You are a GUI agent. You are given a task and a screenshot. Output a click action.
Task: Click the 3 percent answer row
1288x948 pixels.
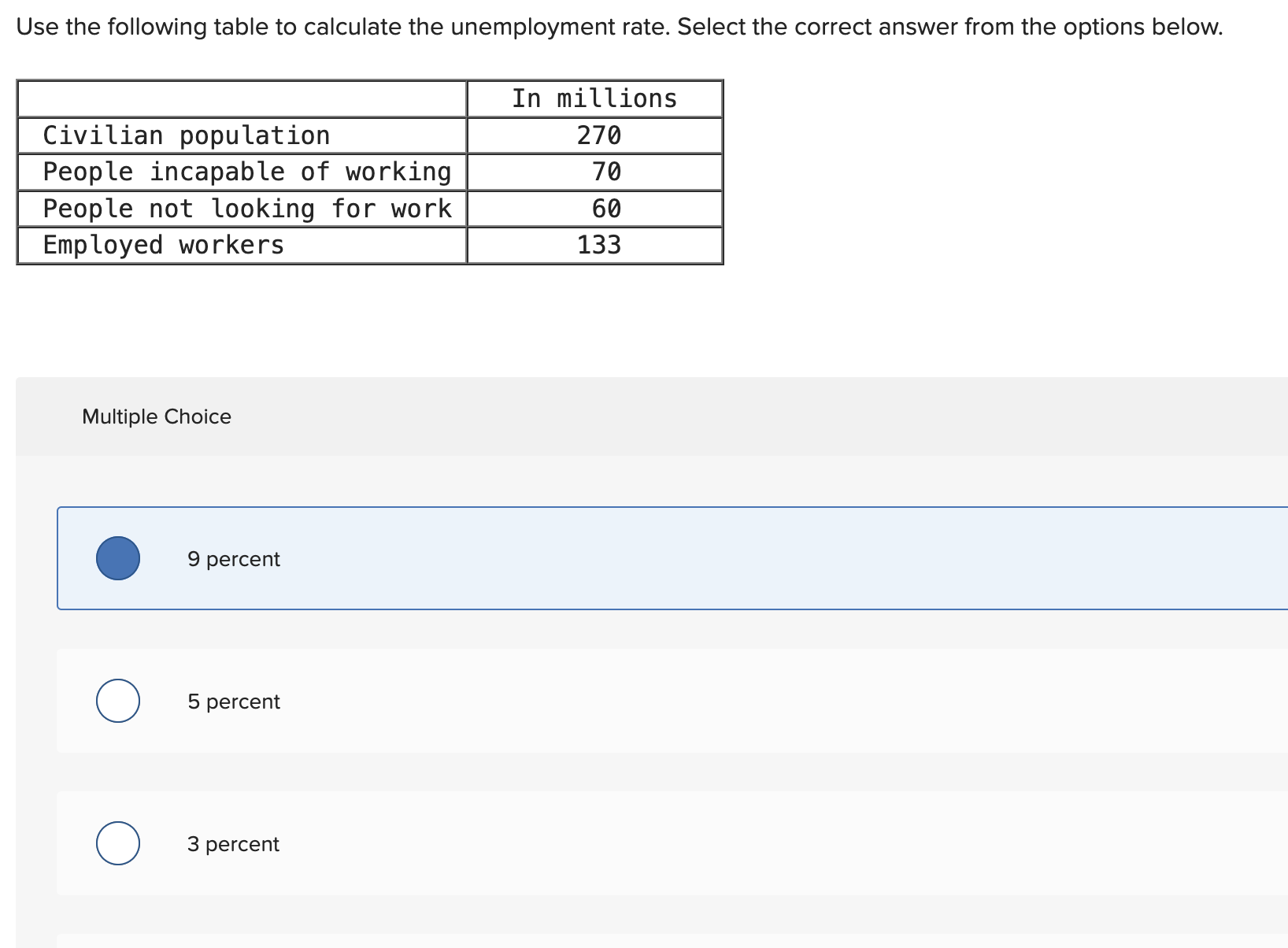[551, 842]
